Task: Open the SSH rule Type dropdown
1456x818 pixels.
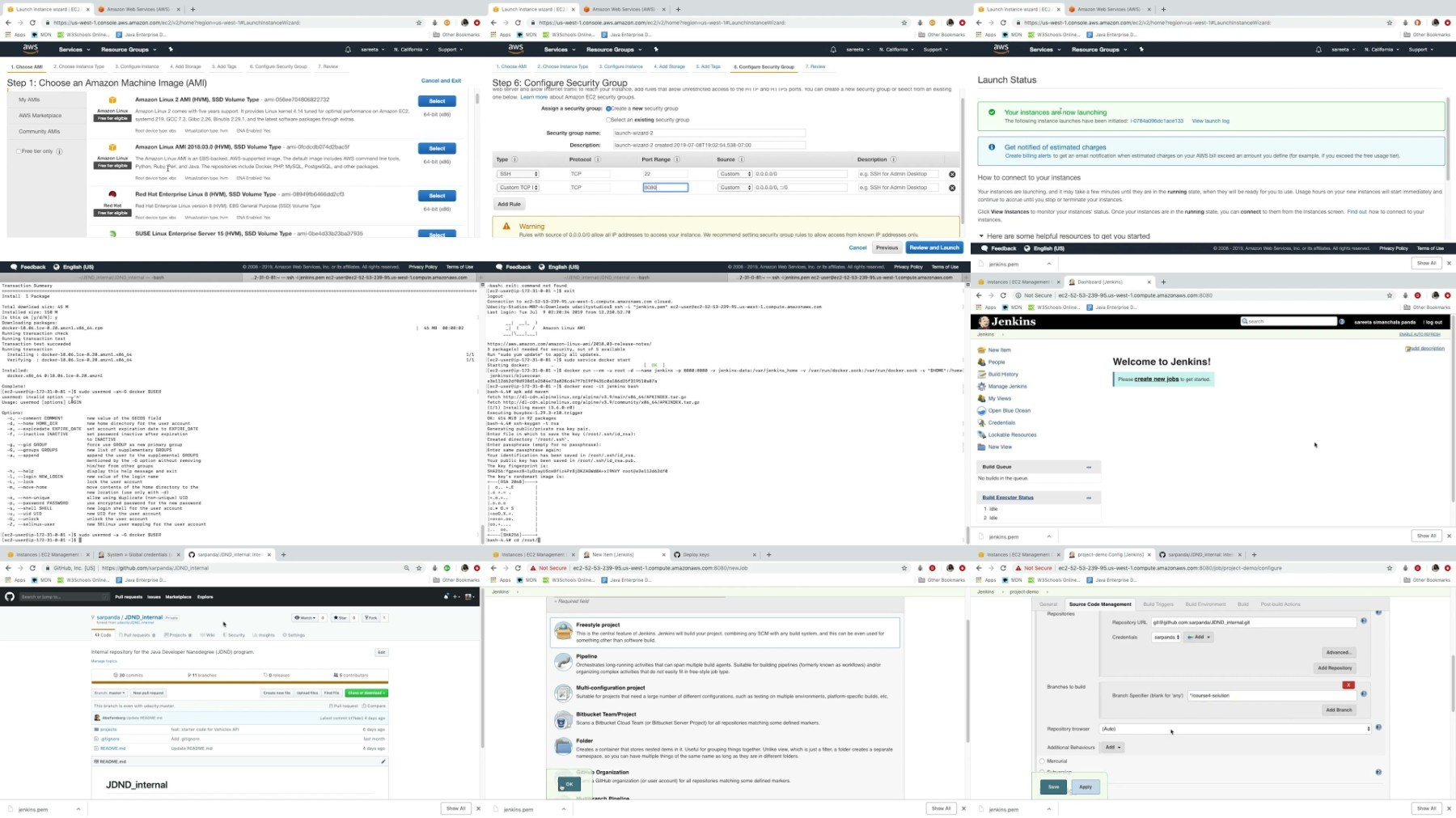Action: click(x=518, y=174)
